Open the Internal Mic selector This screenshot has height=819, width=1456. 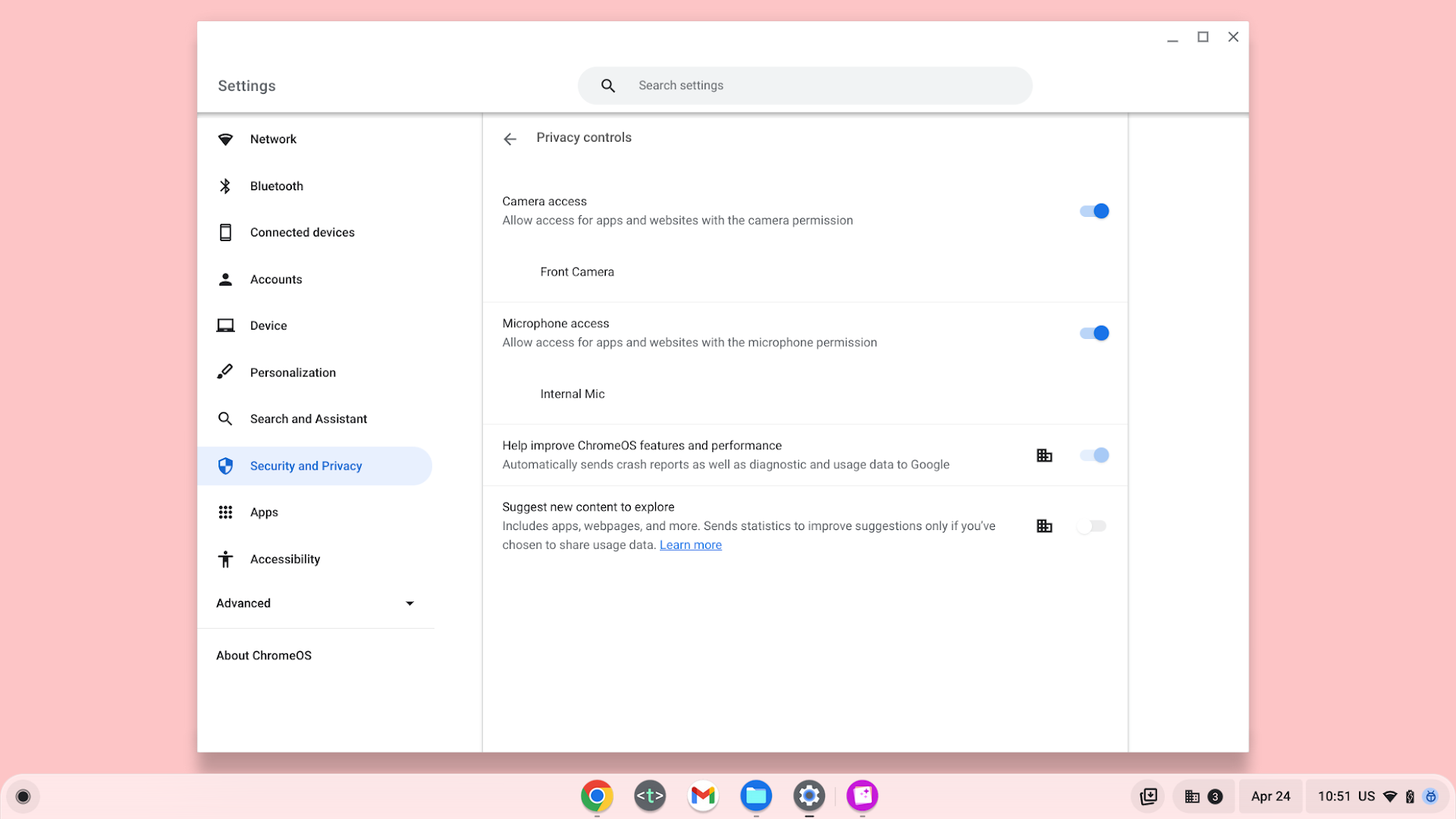point(572,394)
